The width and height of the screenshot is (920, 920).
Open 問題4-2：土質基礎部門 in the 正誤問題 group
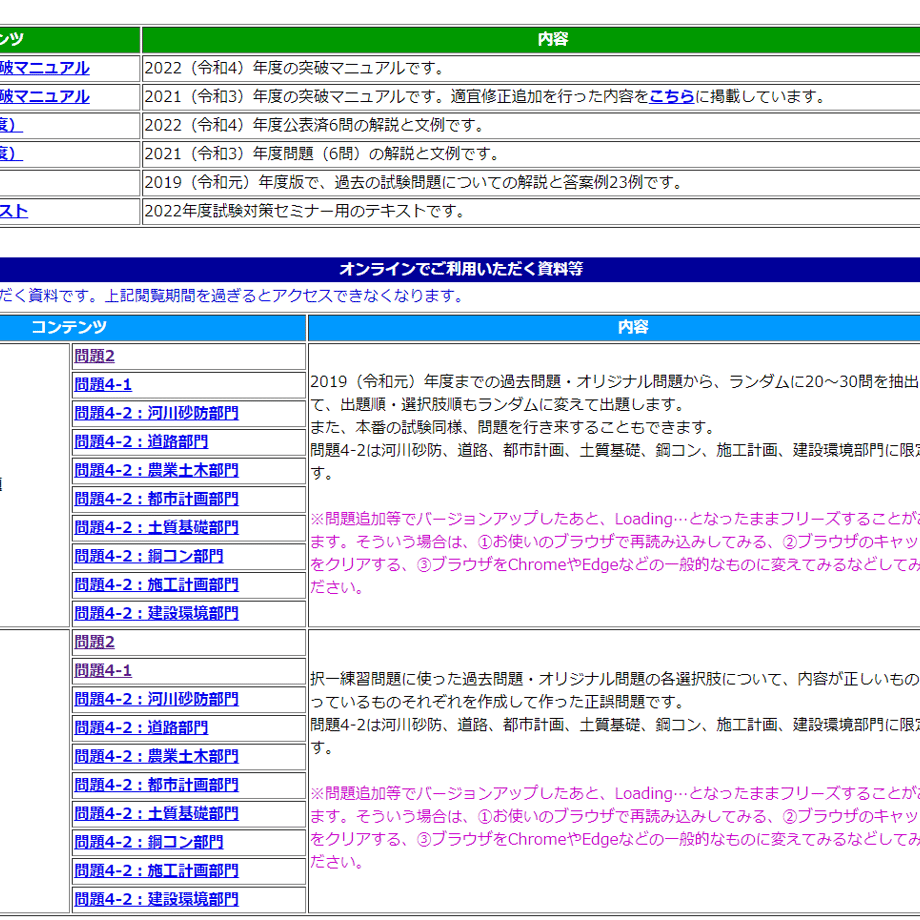pyautogui.click(x=157, y=814)
